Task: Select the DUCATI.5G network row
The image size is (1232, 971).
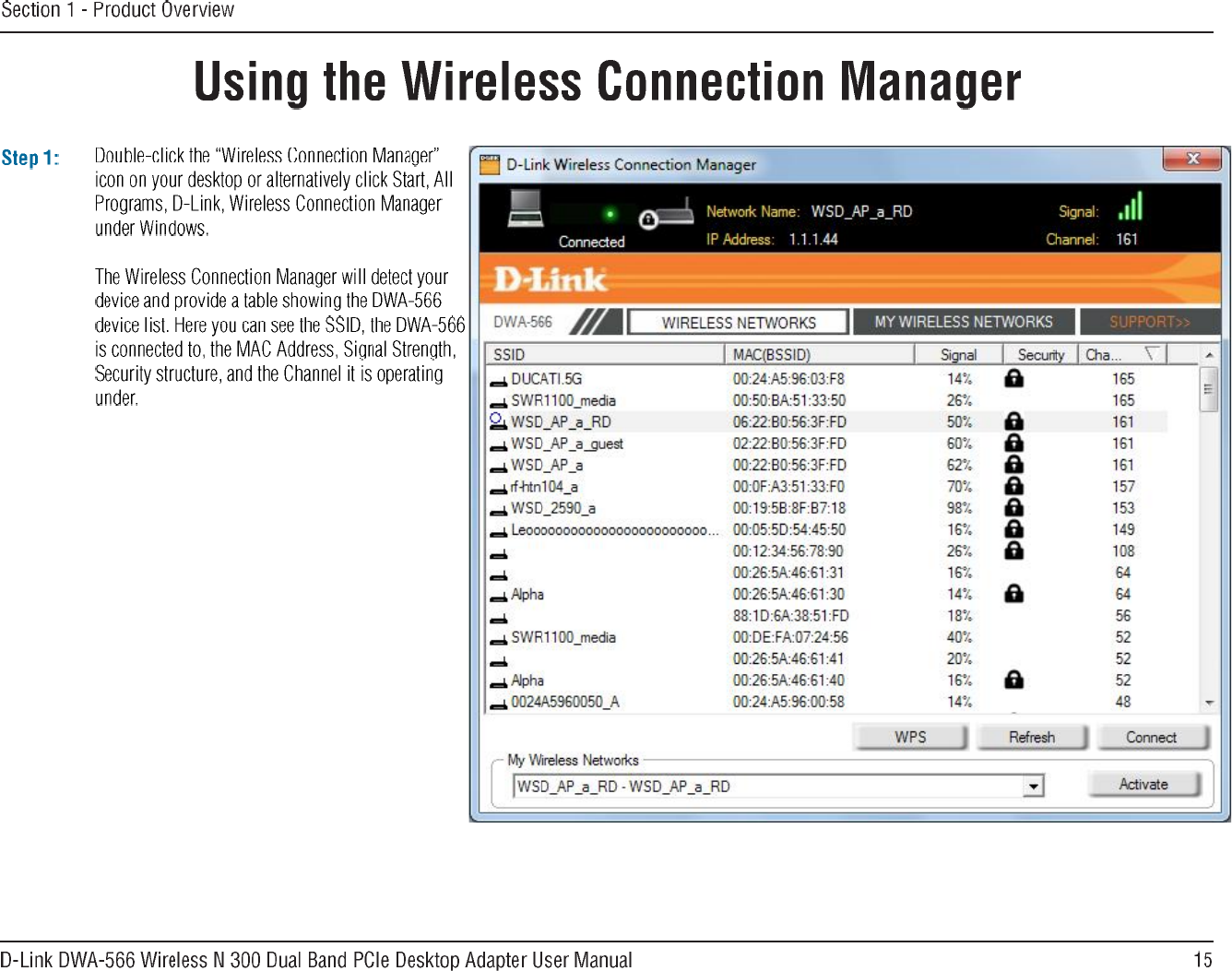Action: [827, 378]
